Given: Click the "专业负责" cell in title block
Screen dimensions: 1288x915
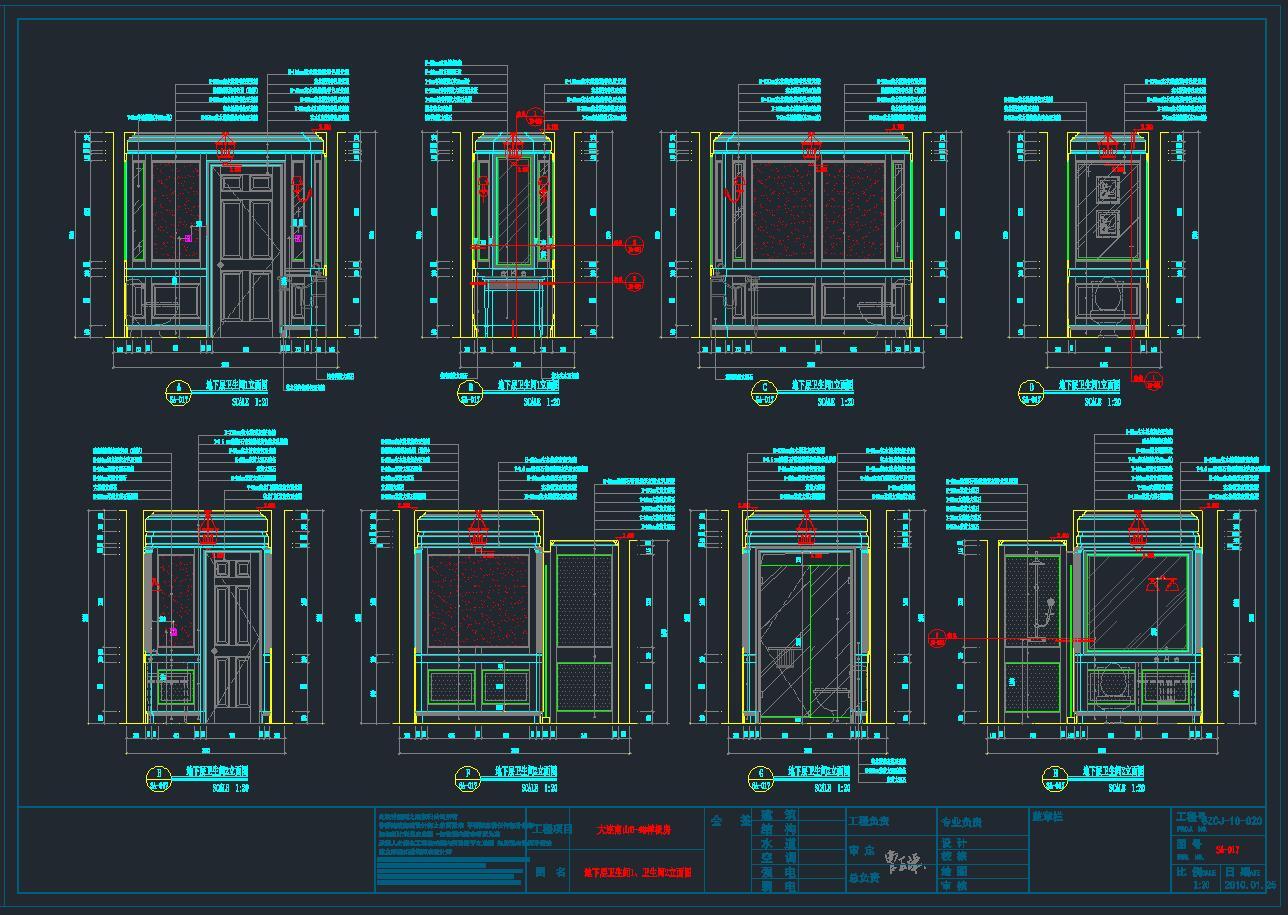Looking at the screenshot, I should pyautogui.click(x=960, y=822).
